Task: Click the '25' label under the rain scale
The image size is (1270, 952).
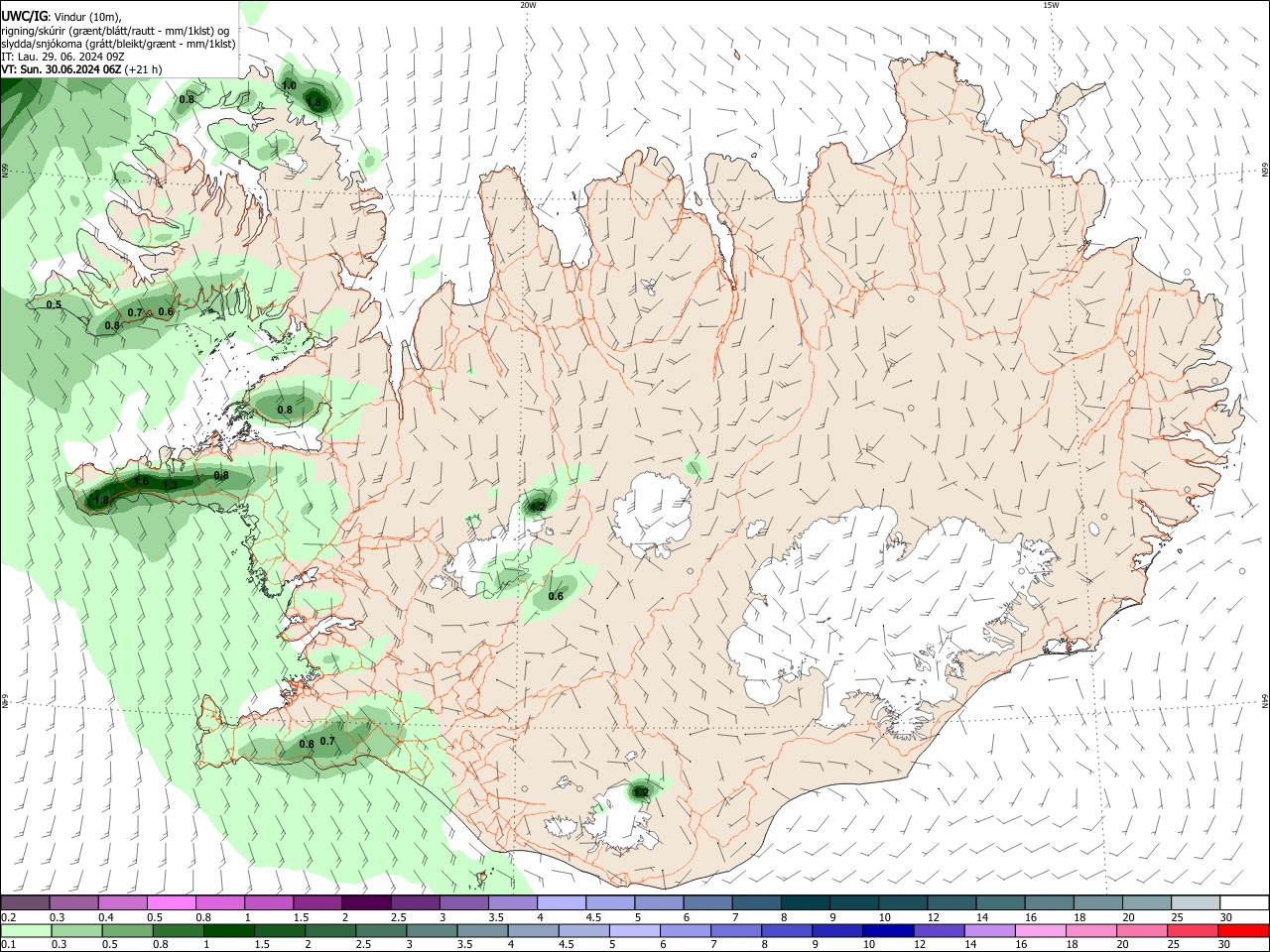Action: point(1176,945)
